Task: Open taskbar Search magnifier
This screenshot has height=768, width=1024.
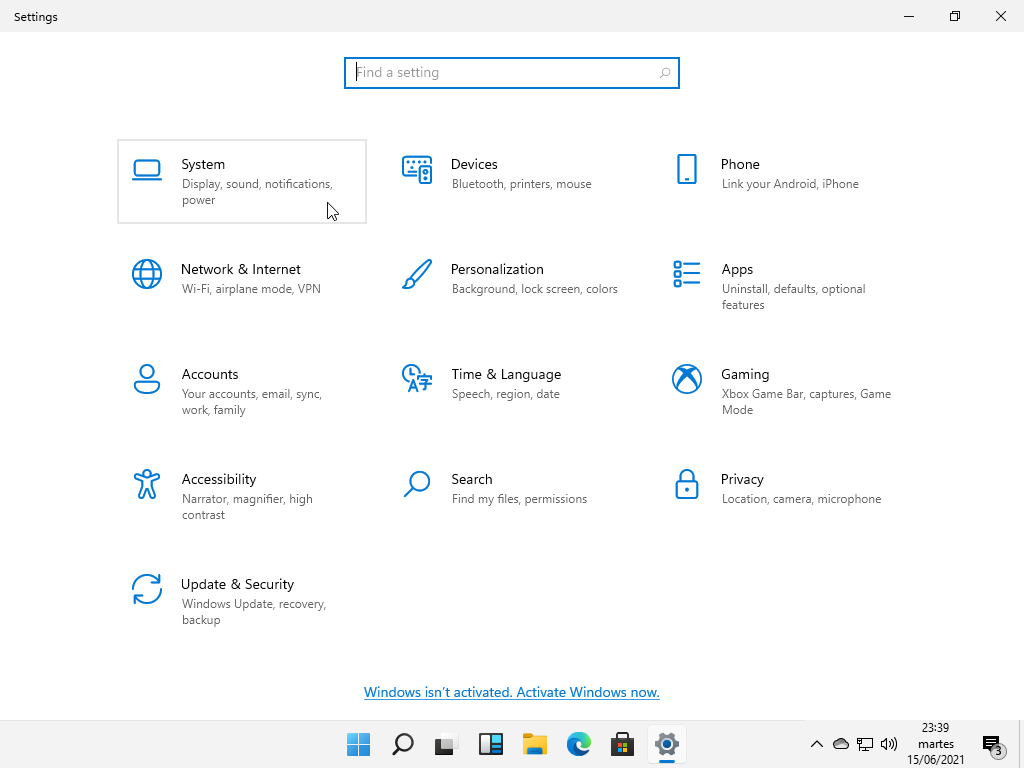Action: coord(403,744)
